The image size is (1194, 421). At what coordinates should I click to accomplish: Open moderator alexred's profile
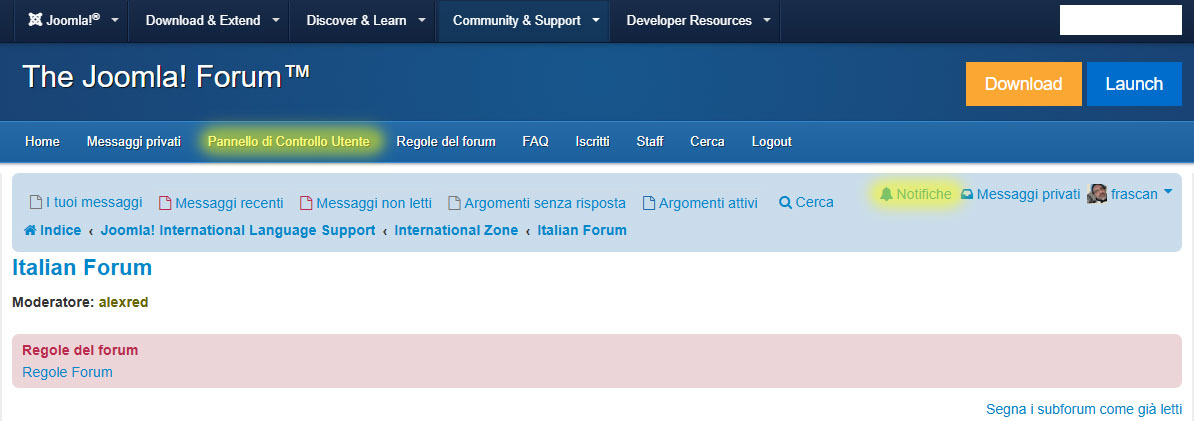click(123, 302)
